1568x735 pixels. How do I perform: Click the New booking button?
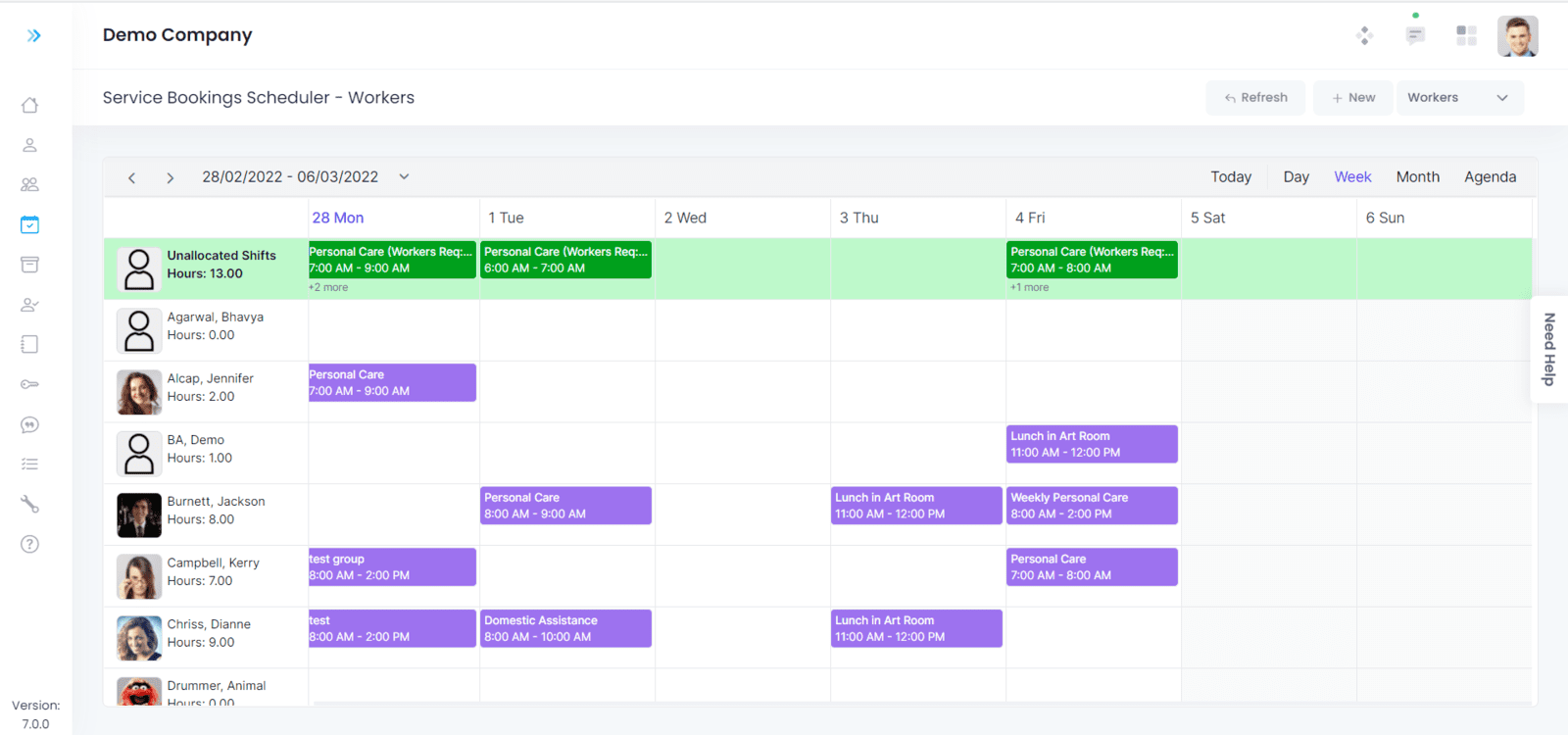click(x=1352, y=98)
